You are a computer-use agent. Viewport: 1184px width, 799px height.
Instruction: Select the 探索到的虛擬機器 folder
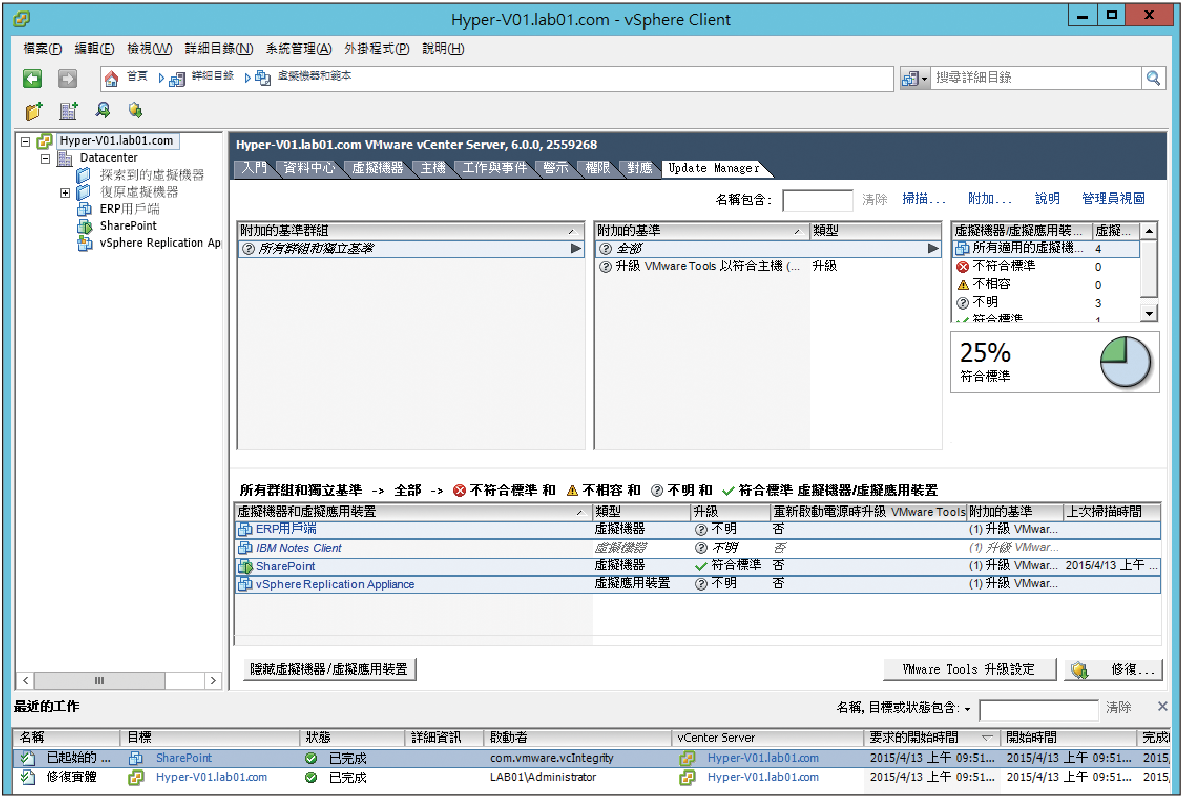coord(151,174)
